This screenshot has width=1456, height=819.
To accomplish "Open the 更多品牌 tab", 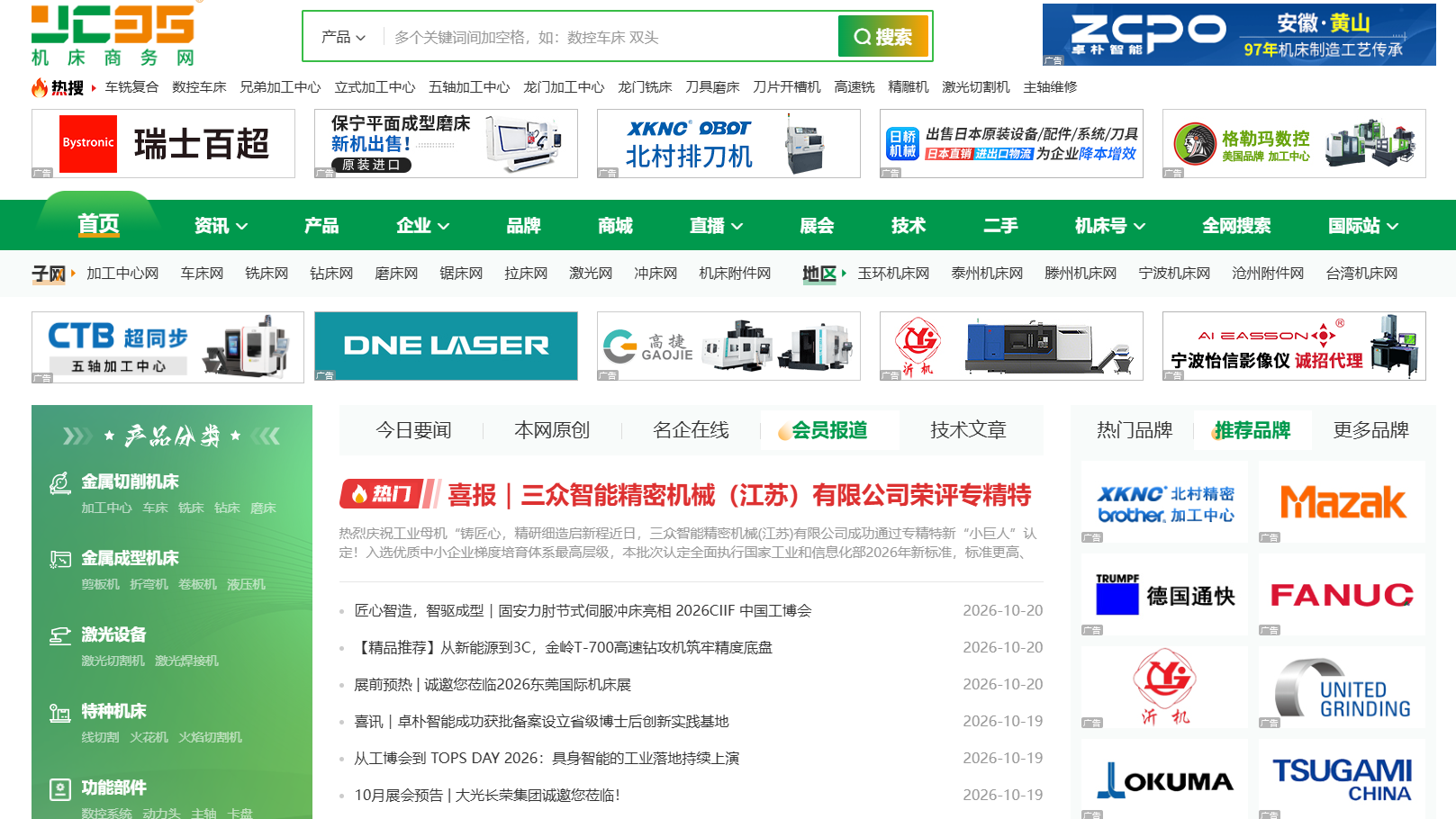I will tap(1370, 430).
